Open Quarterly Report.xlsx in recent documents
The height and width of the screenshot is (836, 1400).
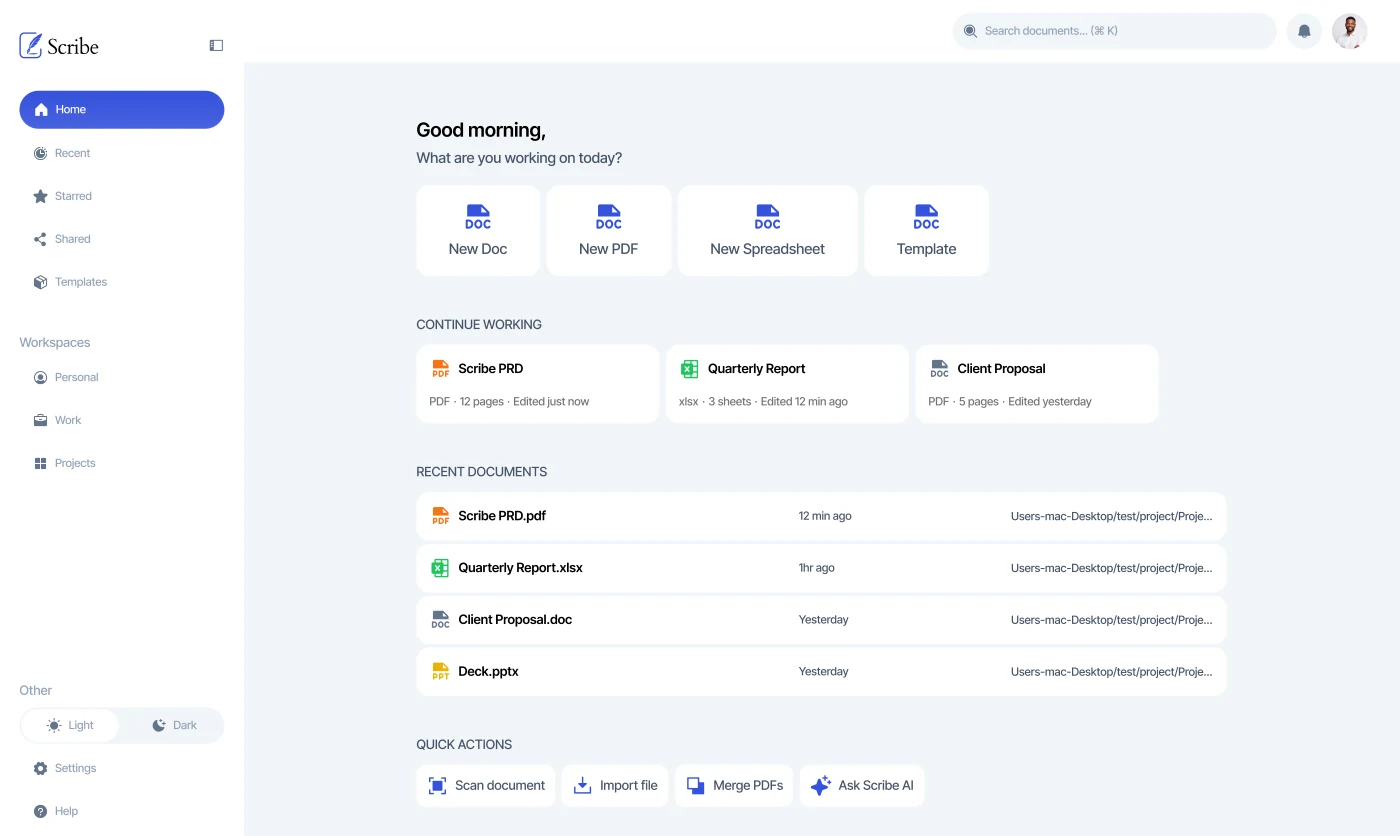click(821, 568)
